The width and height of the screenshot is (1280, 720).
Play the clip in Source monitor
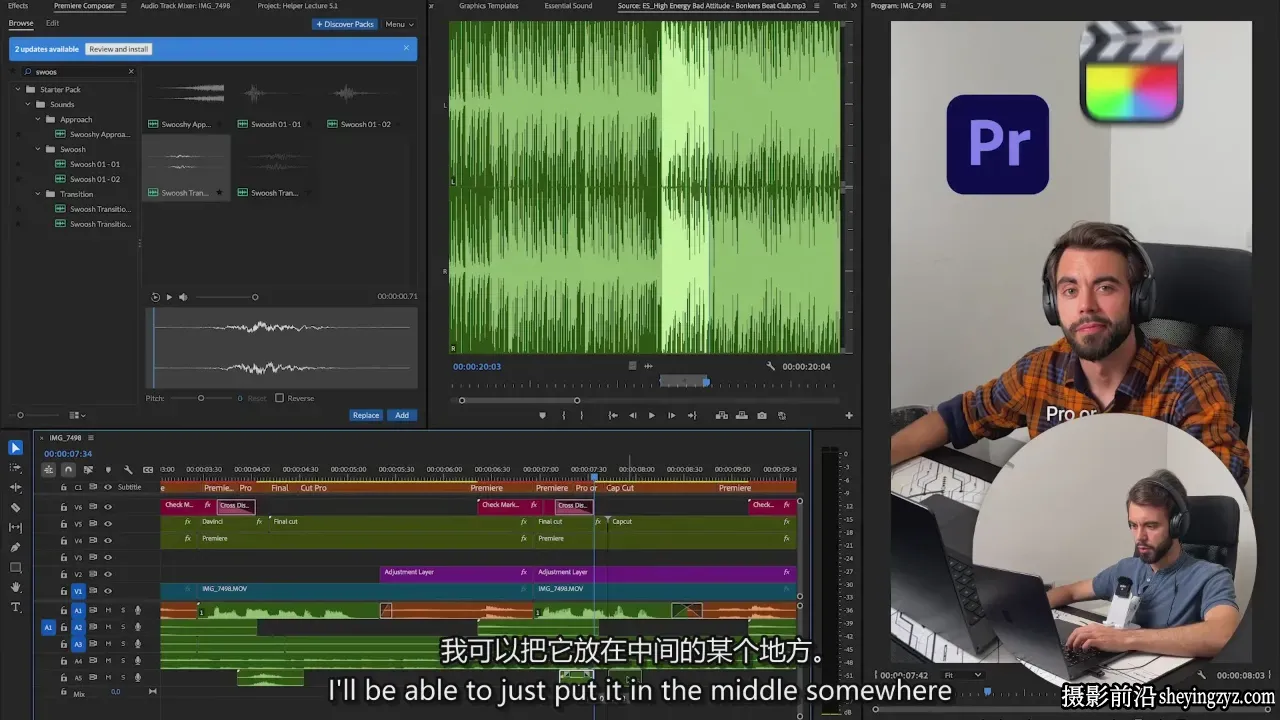(652, 415)
